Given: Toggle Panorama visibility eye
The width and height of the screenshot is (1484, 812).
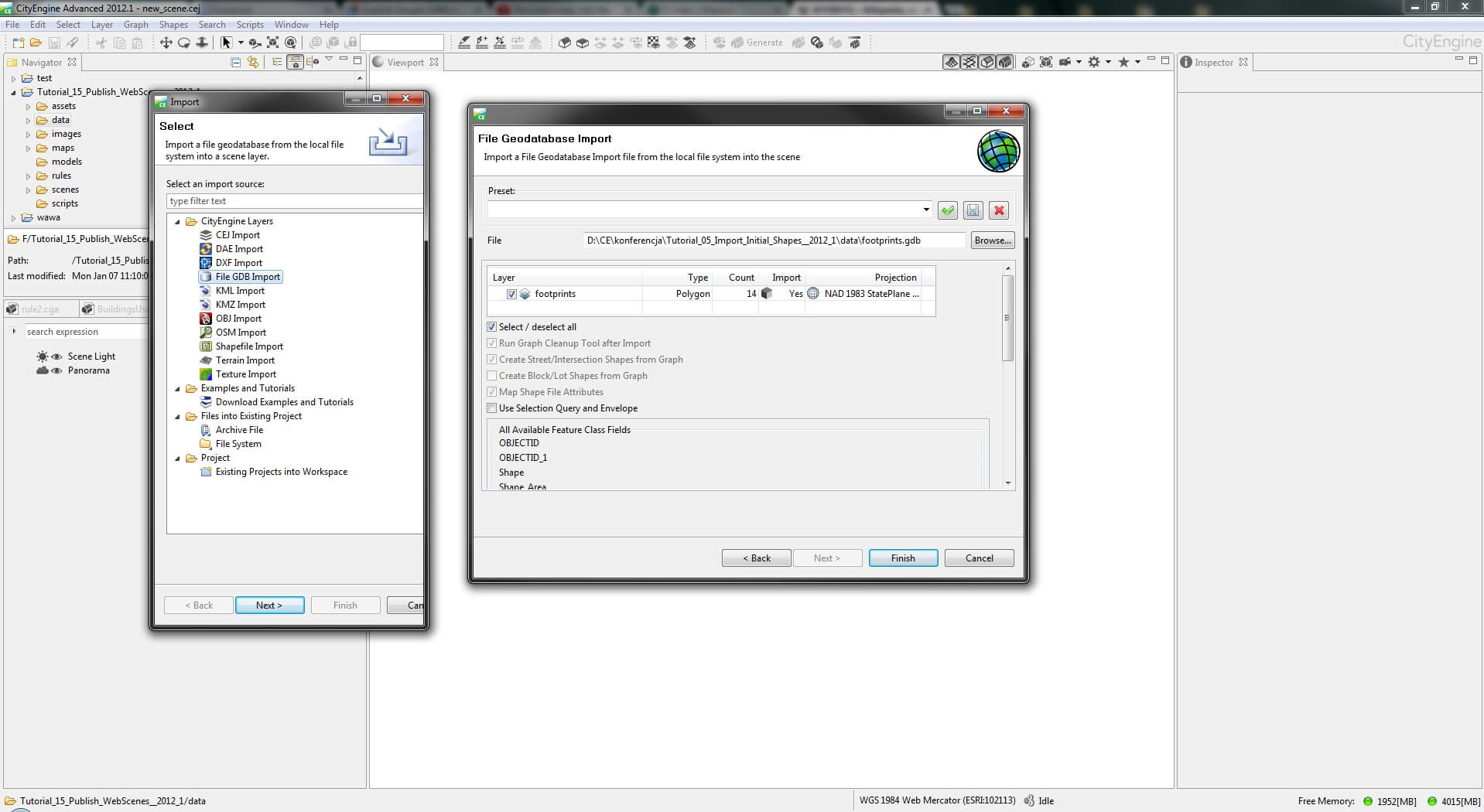Looking at the screenshot, I should pos(56,370).
